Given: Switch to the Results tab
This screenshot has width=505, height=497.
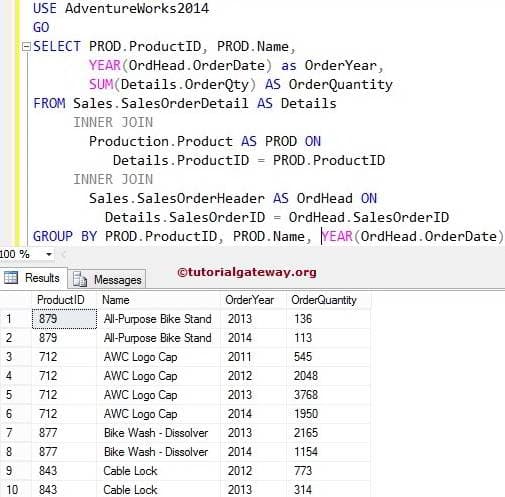Looking at the screenshot, I should point(33,278).
